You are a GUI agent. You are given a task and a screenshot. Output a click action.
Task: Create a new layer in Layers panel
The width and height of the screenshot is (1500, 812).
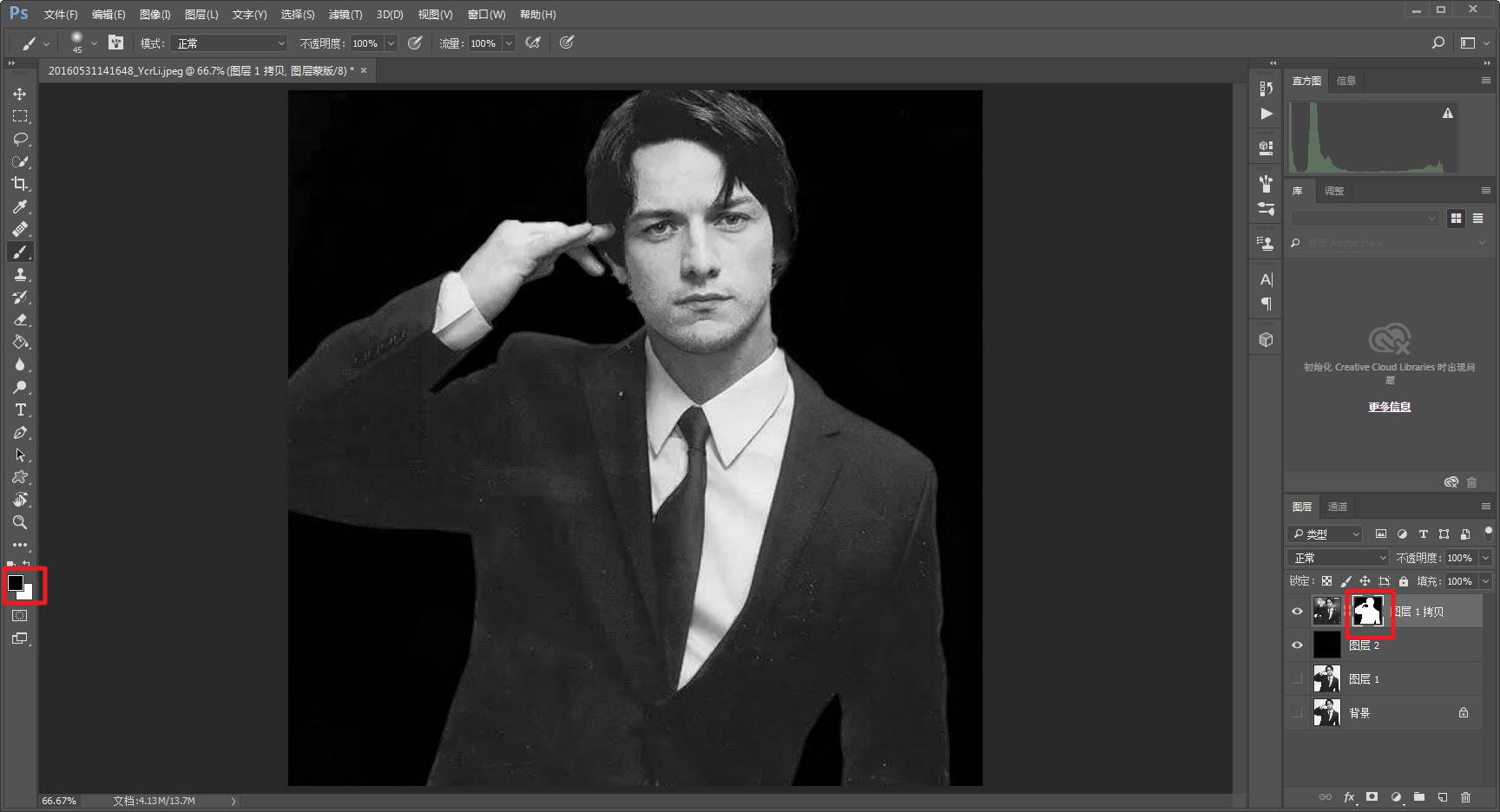[x=1442, y=796]
